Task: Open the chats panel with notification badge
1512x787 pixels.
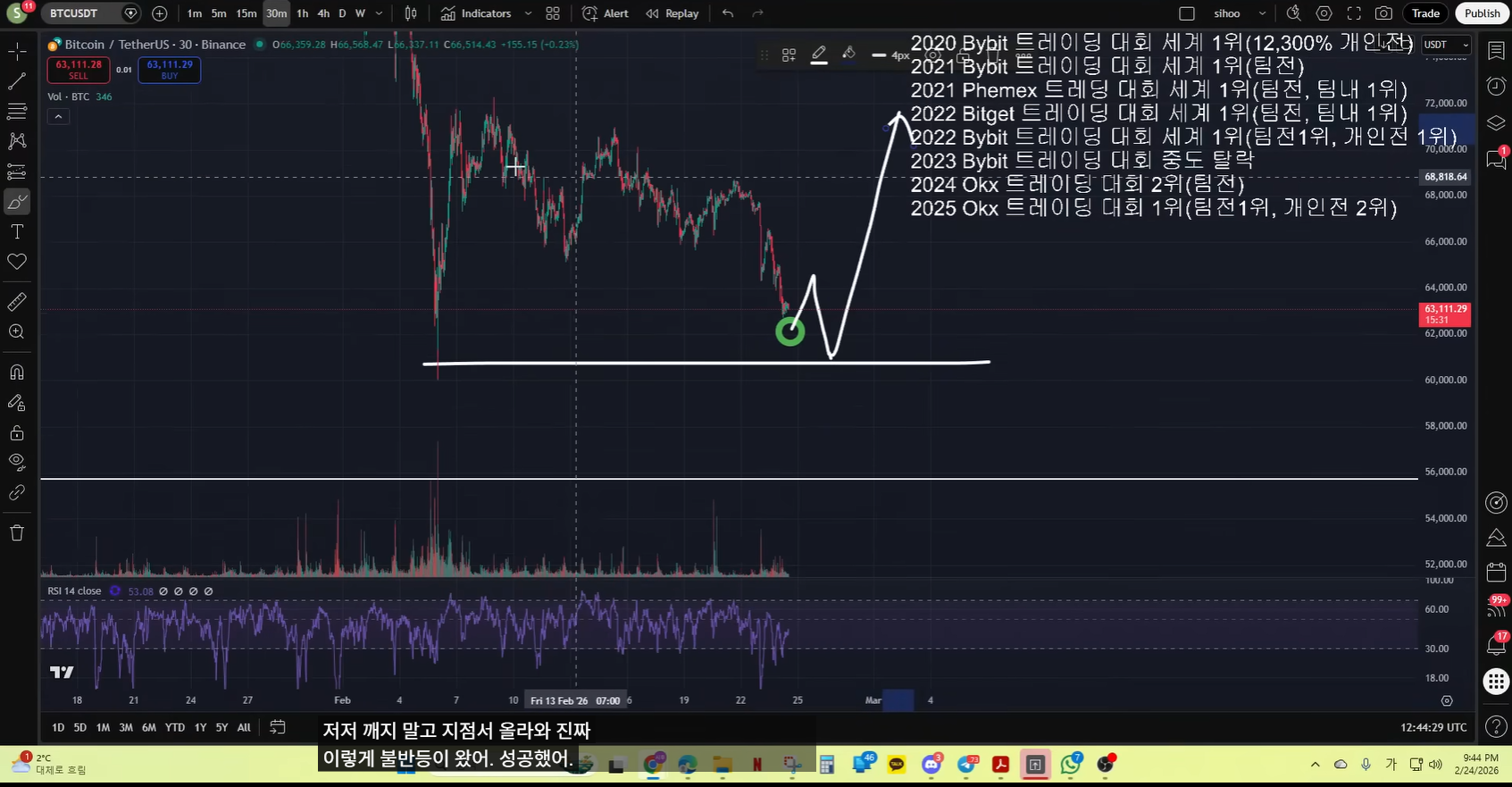Action: (x=1496, y=159)
